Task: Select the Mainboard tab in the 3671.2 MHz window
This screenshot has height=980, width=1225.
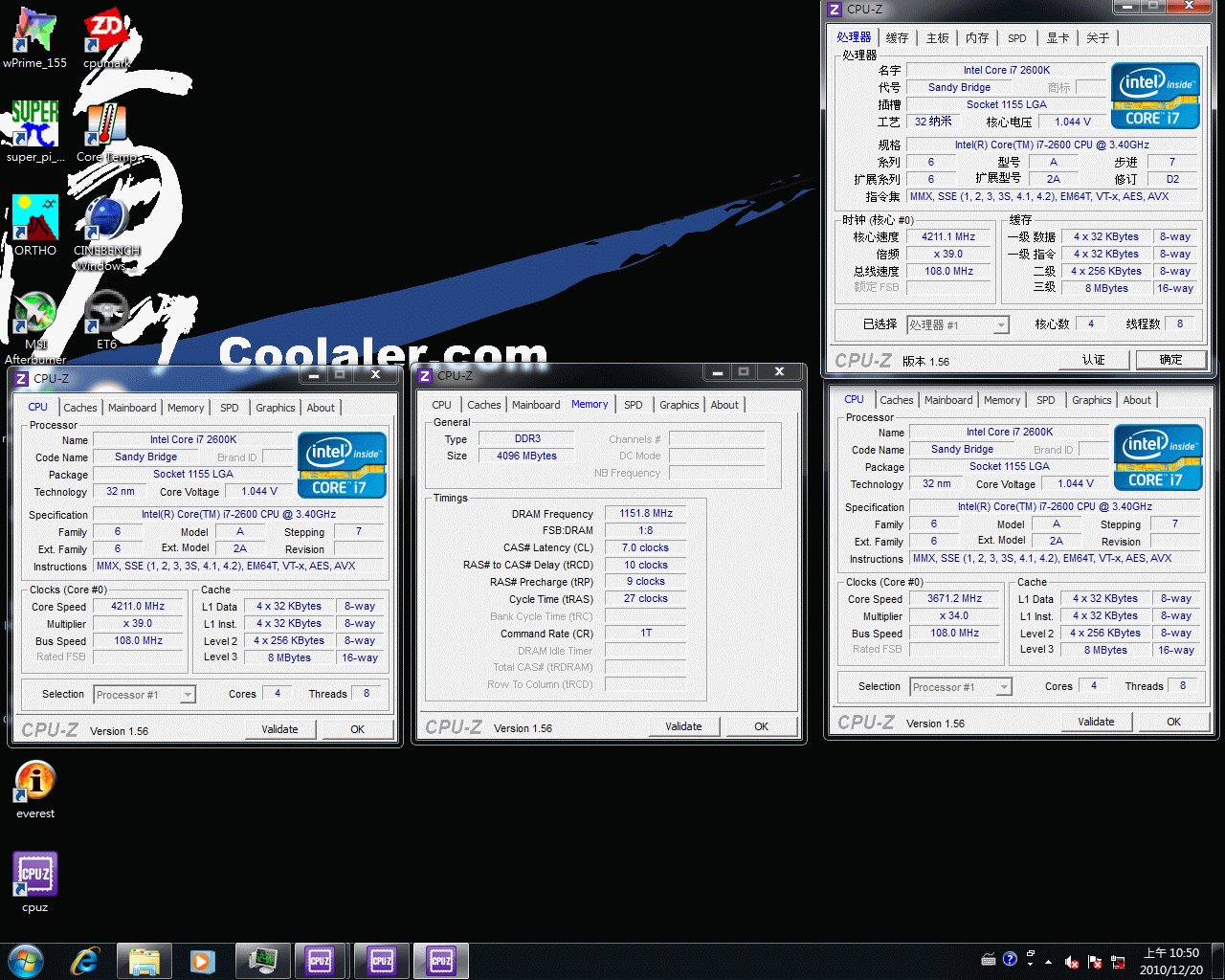Action: [948, 400]
